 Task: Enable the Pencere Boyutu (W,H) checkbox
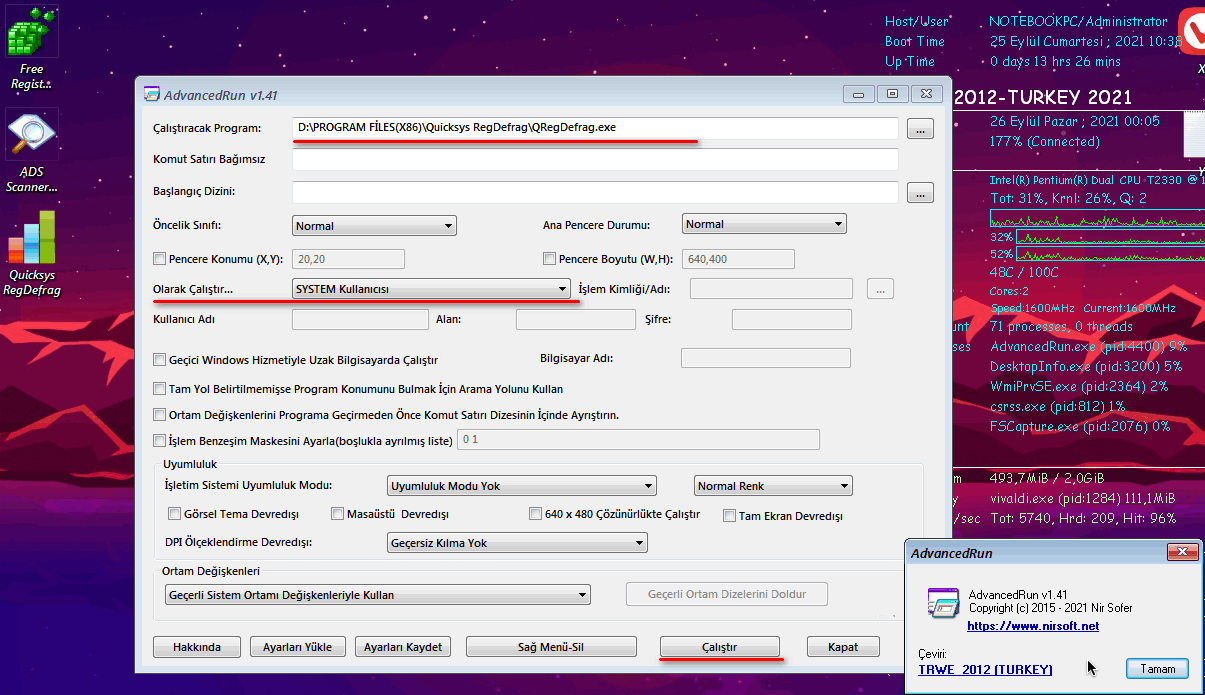(549, 259)
